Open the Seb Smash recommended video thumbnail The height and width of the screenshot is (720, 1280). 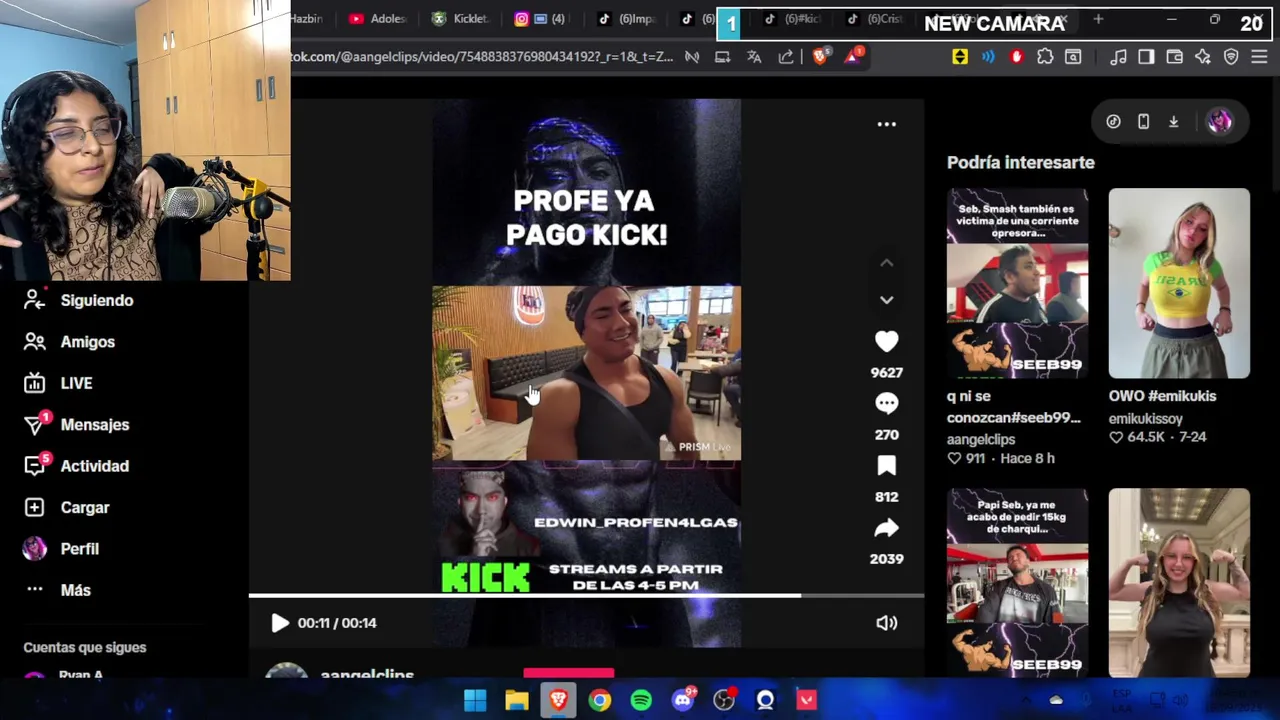1017,283
